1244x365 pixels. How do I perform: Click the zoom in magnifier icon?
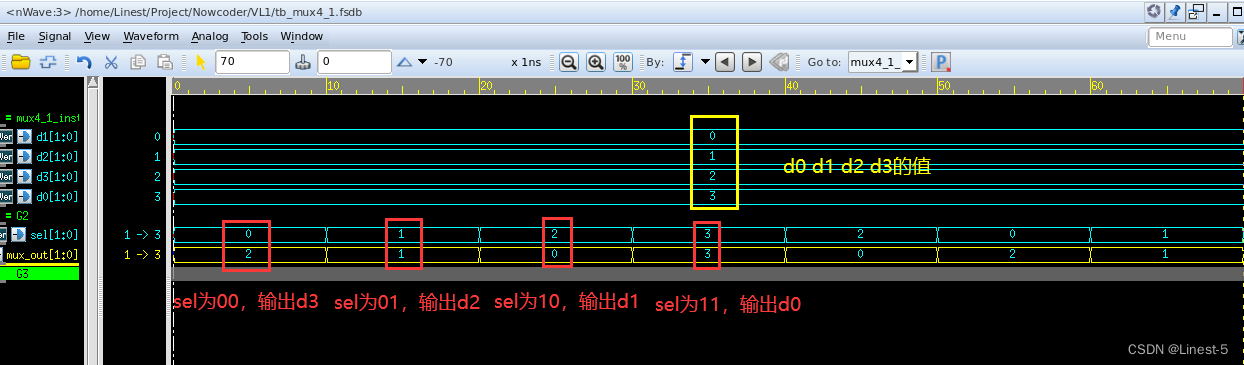point(595,62)
